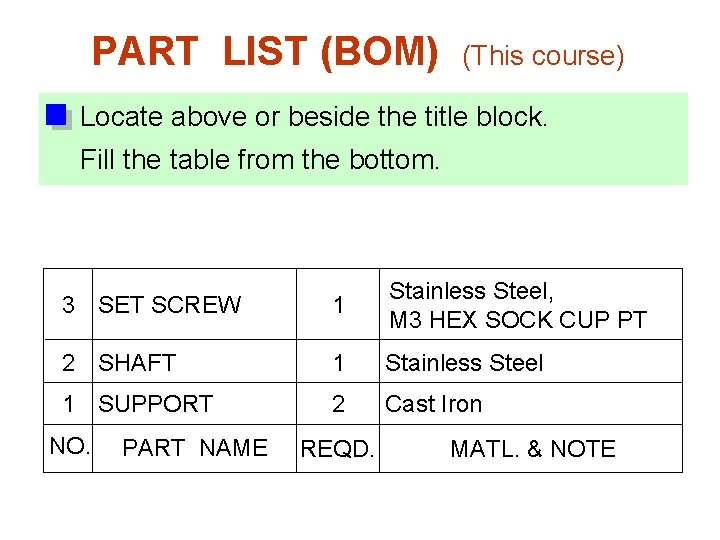Image resolution: width=720 pixels, height=540 pixels.
Task: Select the "SHAFT" part name cell
Action: (137, 363)
